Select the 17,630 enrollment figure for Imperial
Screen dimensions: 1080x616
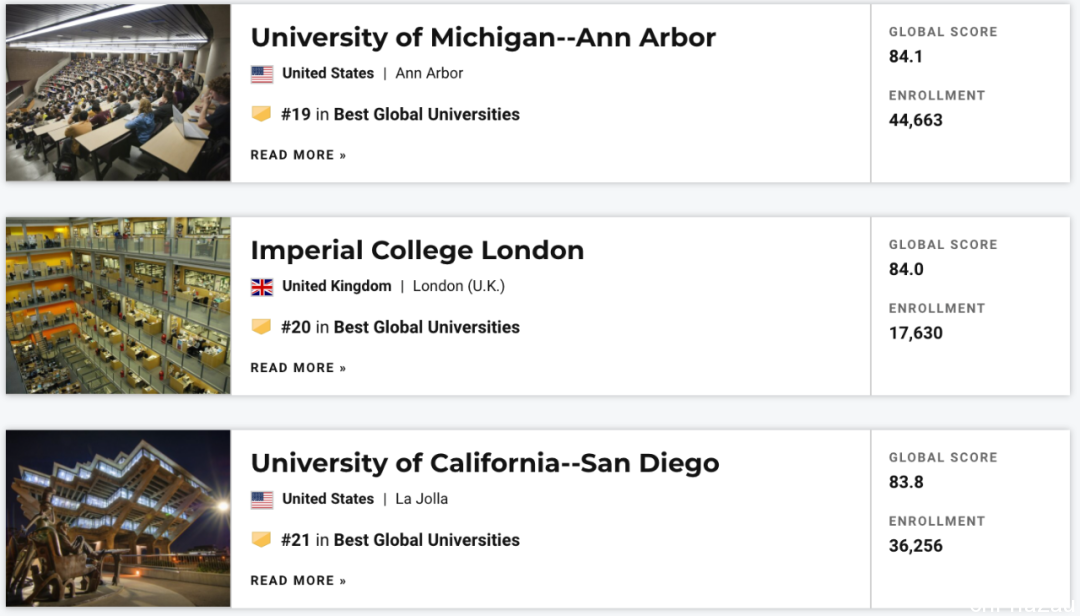915,333
